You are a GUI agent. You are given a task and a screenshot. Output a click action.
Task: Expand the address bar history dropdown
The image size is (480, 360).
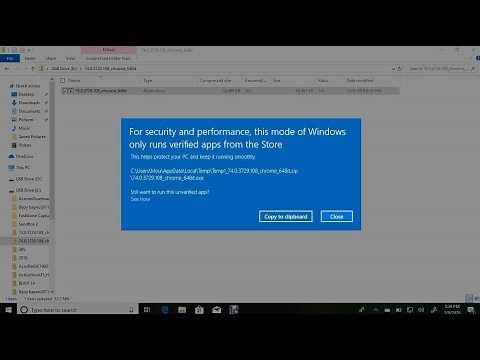pos(394,69)
